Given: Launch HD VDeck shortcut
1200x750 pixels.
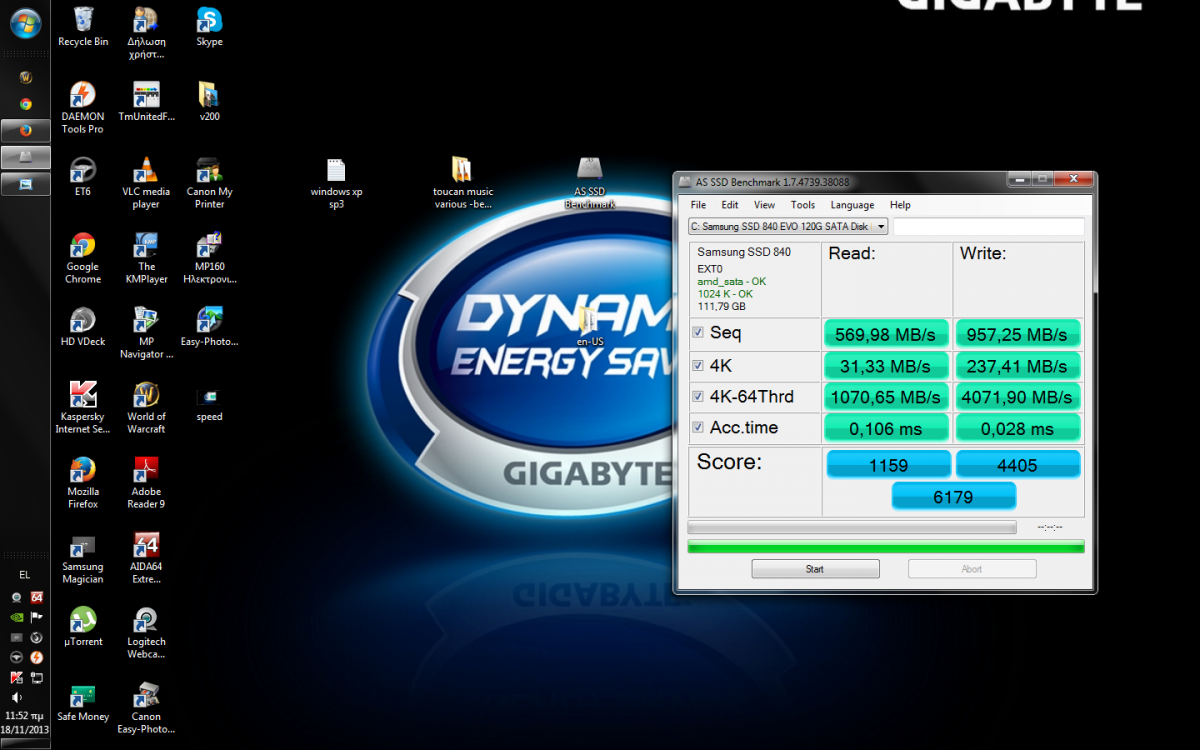Looking at the screenshot, I should pos(83,327).
